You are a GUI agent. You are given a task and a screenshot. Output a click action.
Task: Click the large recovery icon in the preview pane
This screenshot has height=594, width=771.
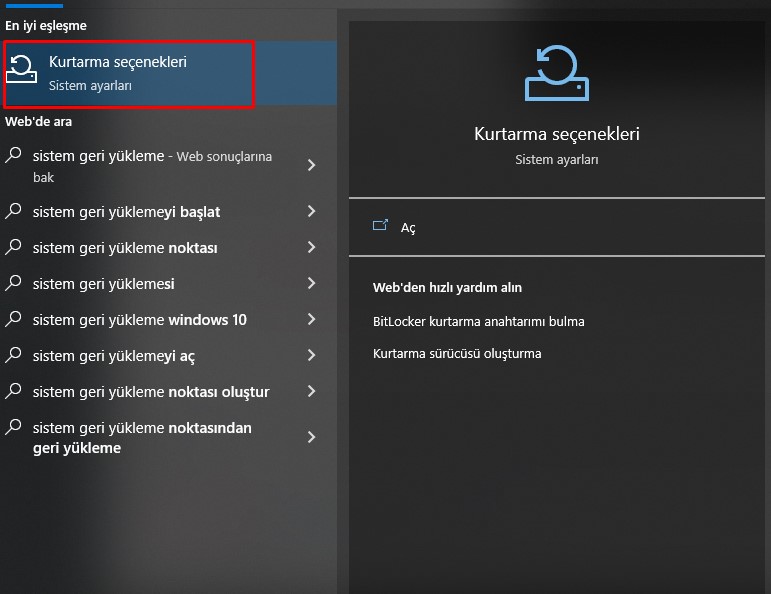[557, 73]
